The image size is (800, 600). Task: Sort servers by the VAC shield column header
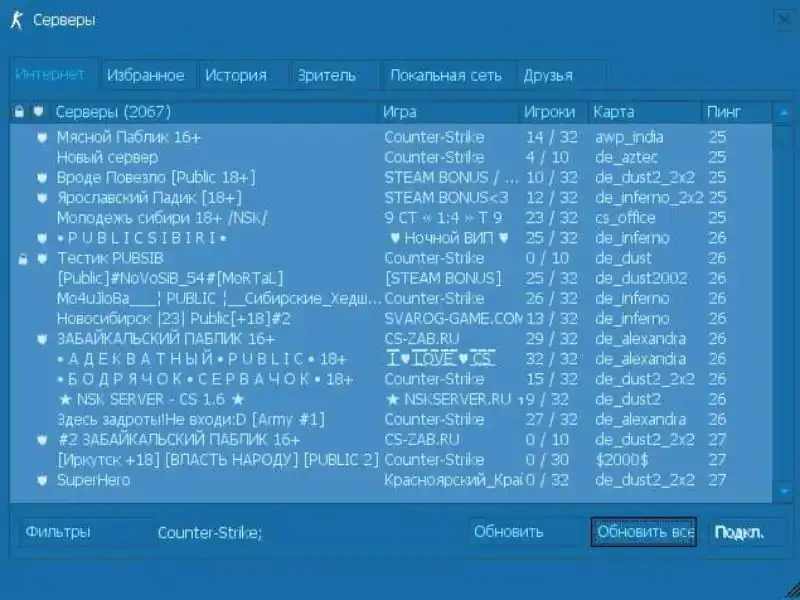(x=39, y=111)
